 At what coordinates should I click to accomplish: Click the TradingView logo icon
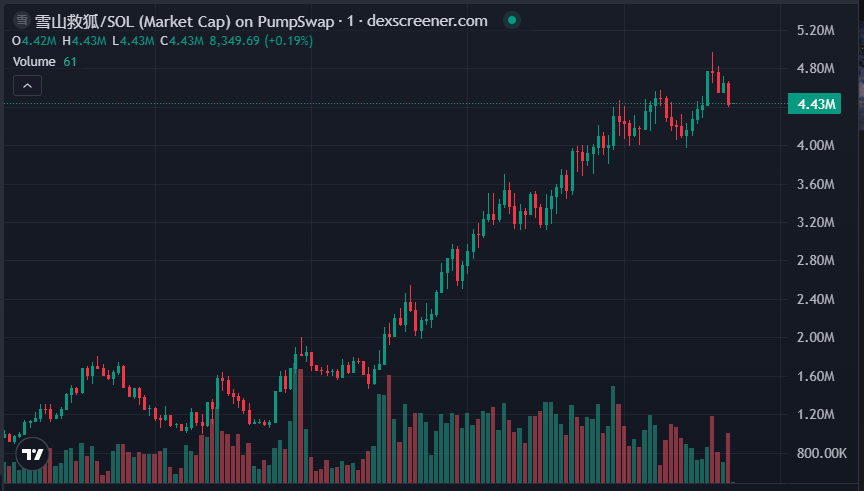coord(33,454)
